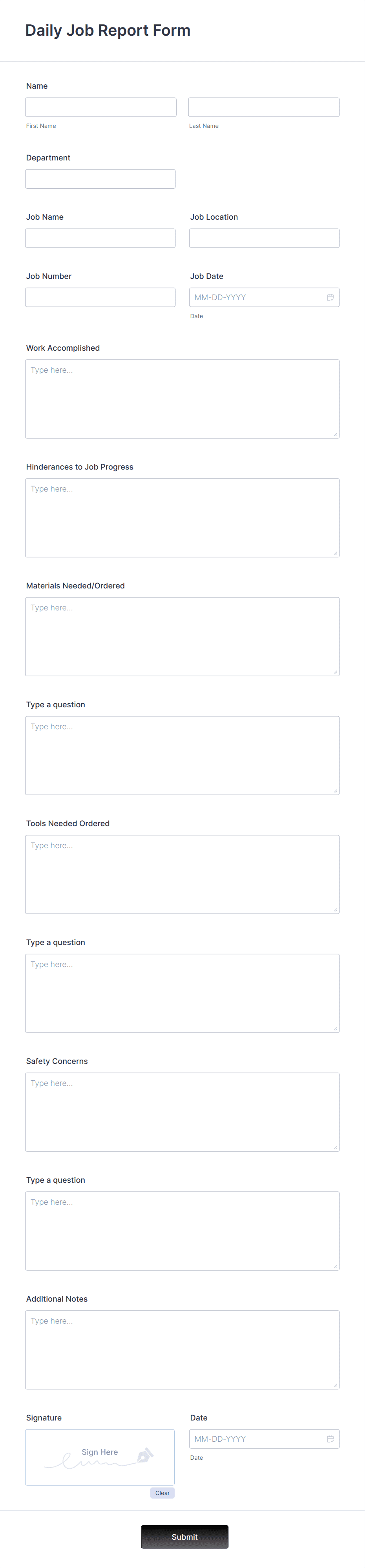Image resolution: width=365 pixels, height=1568 pixels.
Task: Click the Clear button below the signature
Action: 162,1493
